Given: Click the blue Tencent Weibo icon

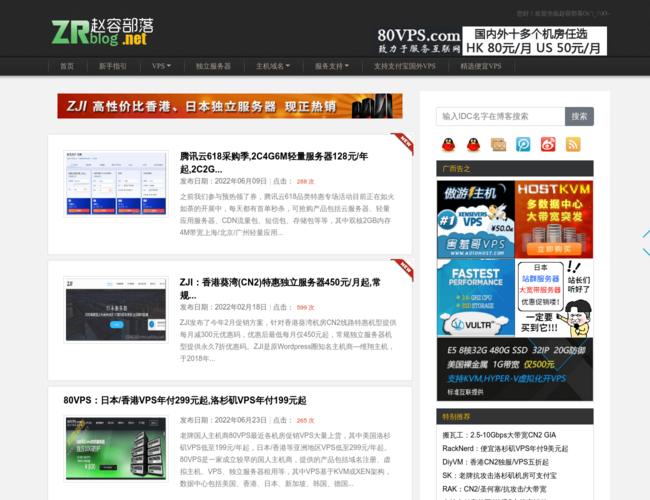Looking at the screenshot, I should (x=523, y=144).
